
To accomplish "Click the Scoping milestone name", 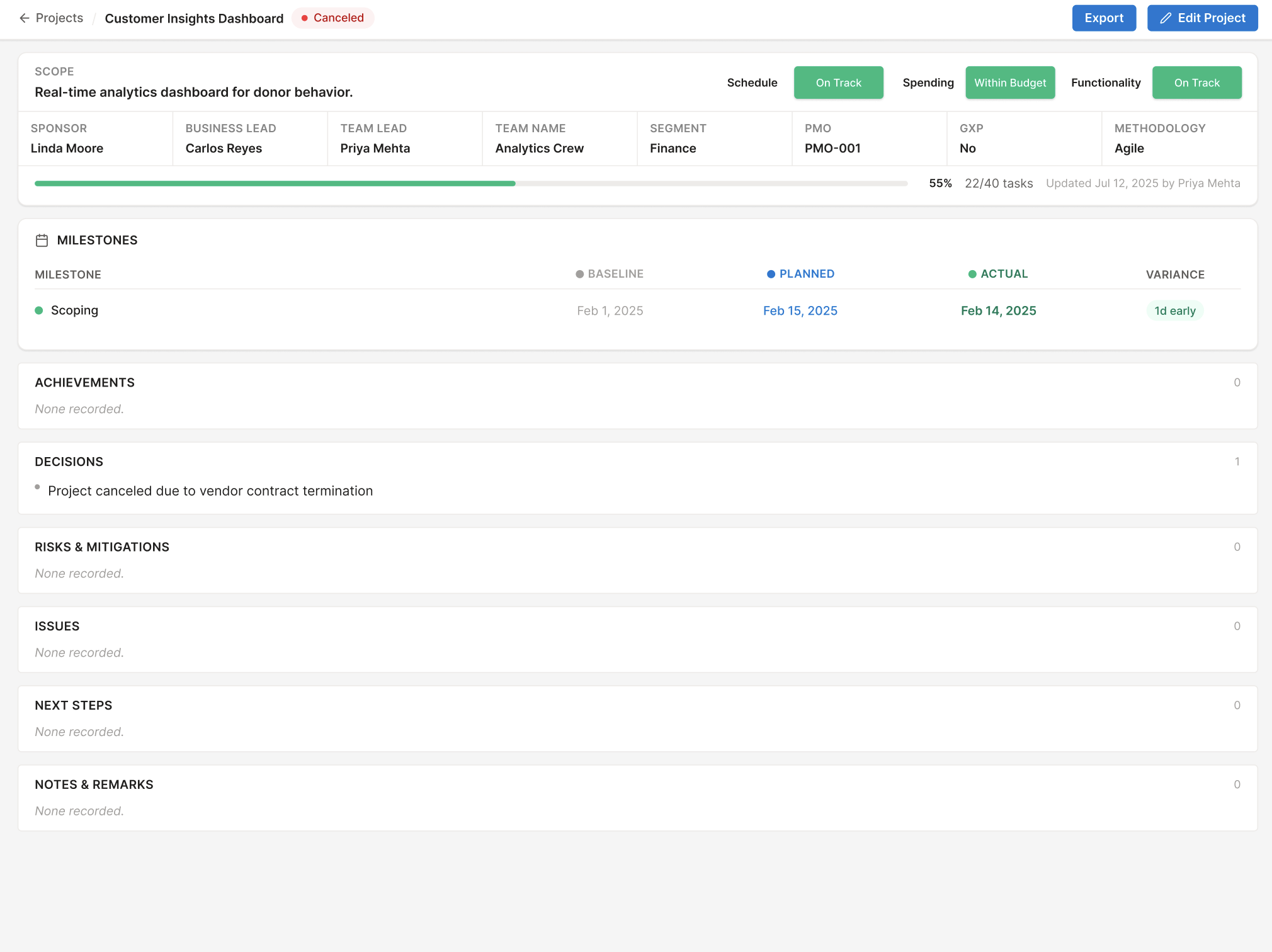I will pyautogui.click(x=74, y=310).
